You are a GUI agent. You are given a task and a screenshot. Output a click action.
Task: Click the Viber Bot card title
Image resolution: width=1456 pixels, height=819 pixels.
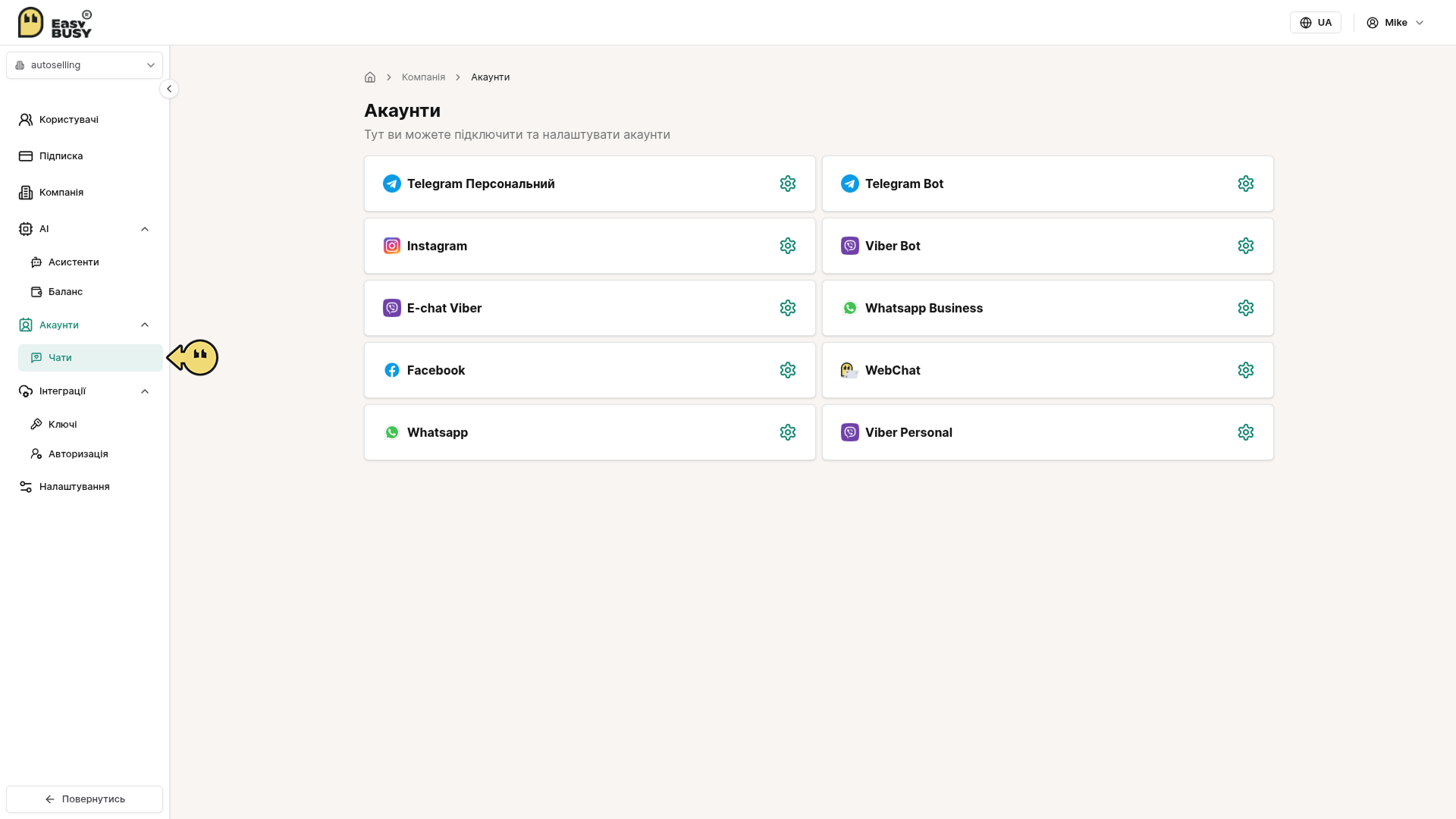tap(893, 246)
